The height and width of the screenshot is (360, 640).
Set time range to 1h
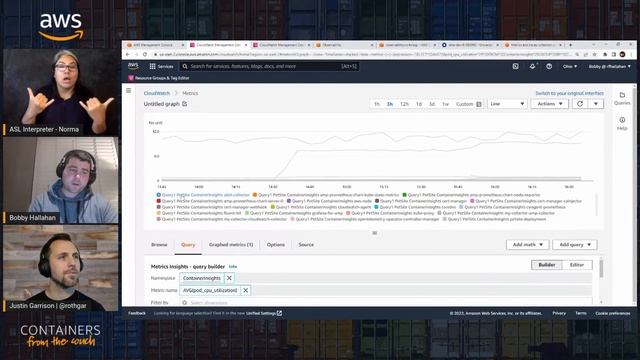coord(377,104)
